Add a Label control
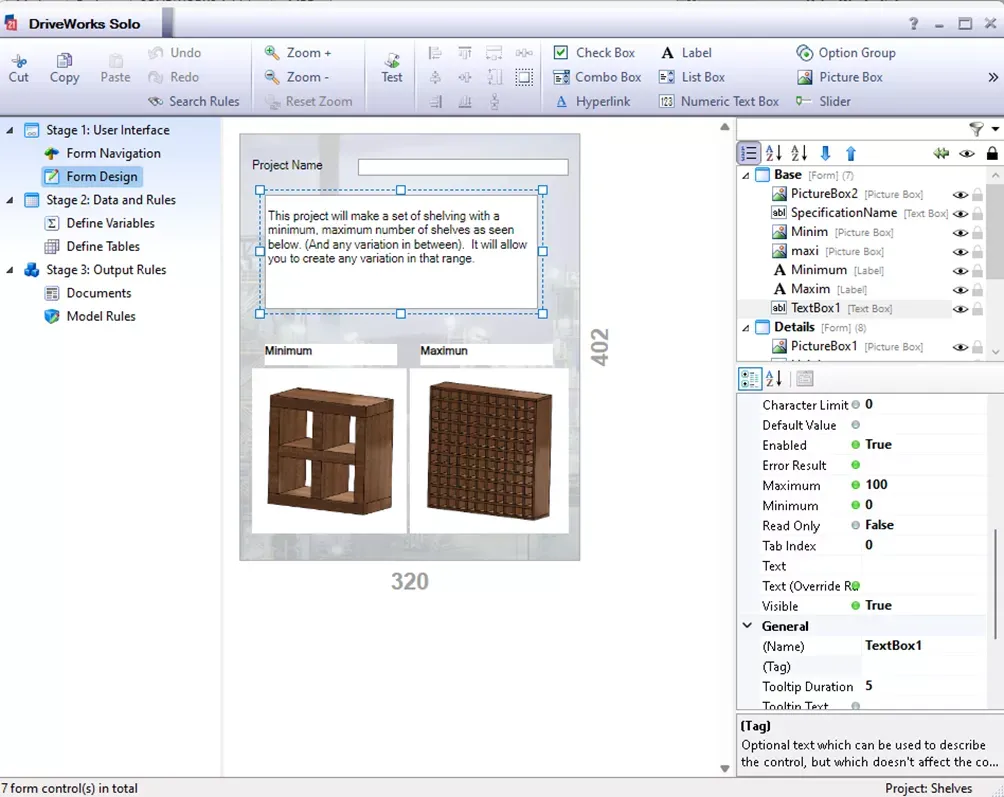Viewport: 1004px width, 797px height. [x=686, y=52]
